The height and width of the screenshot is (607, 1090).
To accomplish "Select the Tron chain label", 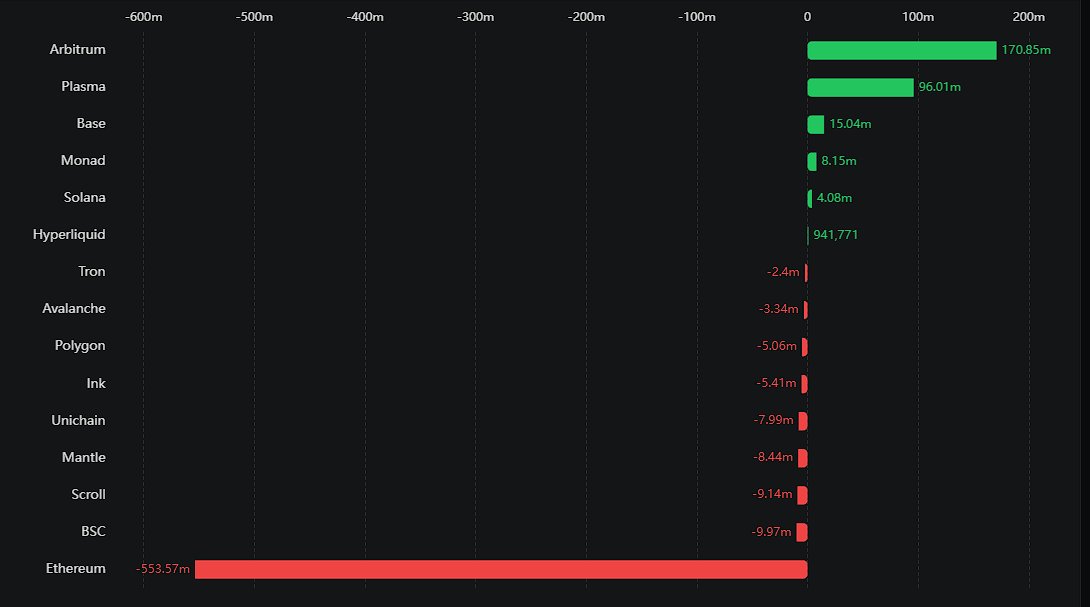I will tap(91, 272).
